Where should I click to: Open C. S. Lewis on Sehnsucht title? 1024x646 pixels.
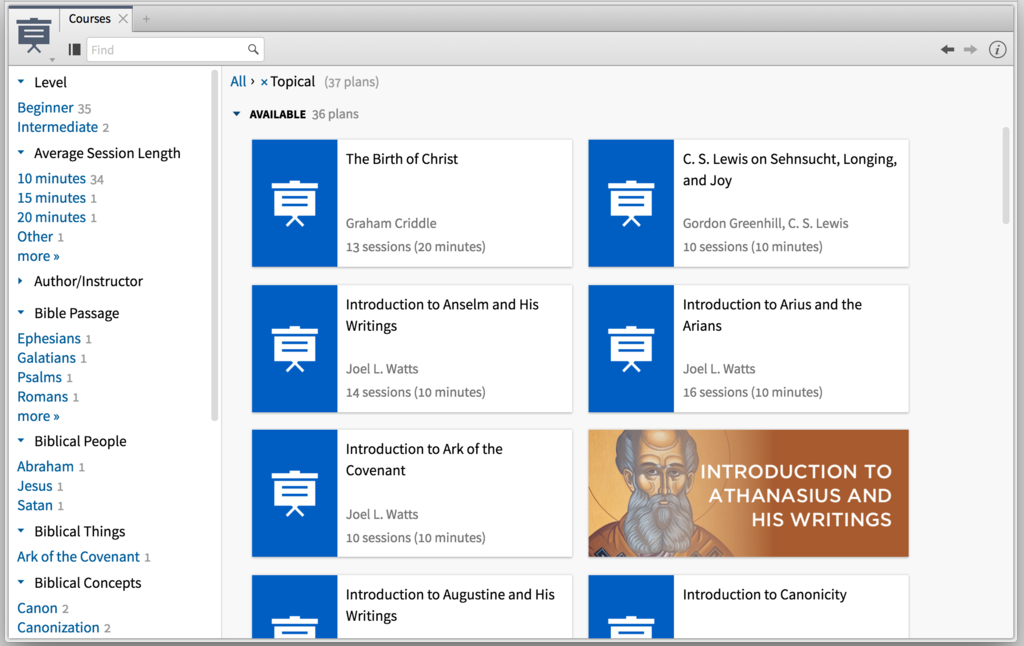click(790, 169)
